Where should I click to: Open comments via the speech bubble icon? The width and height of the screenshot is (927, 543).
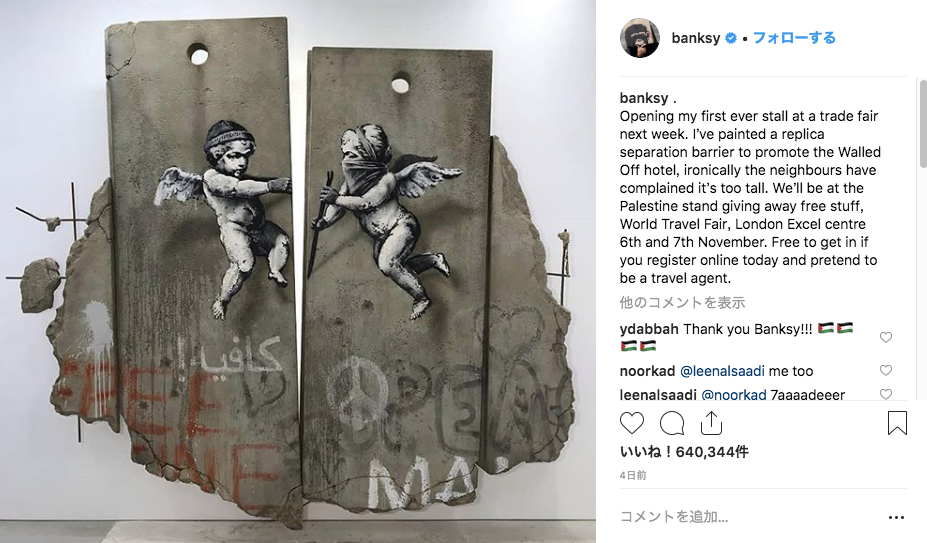(x=672, y=424)
